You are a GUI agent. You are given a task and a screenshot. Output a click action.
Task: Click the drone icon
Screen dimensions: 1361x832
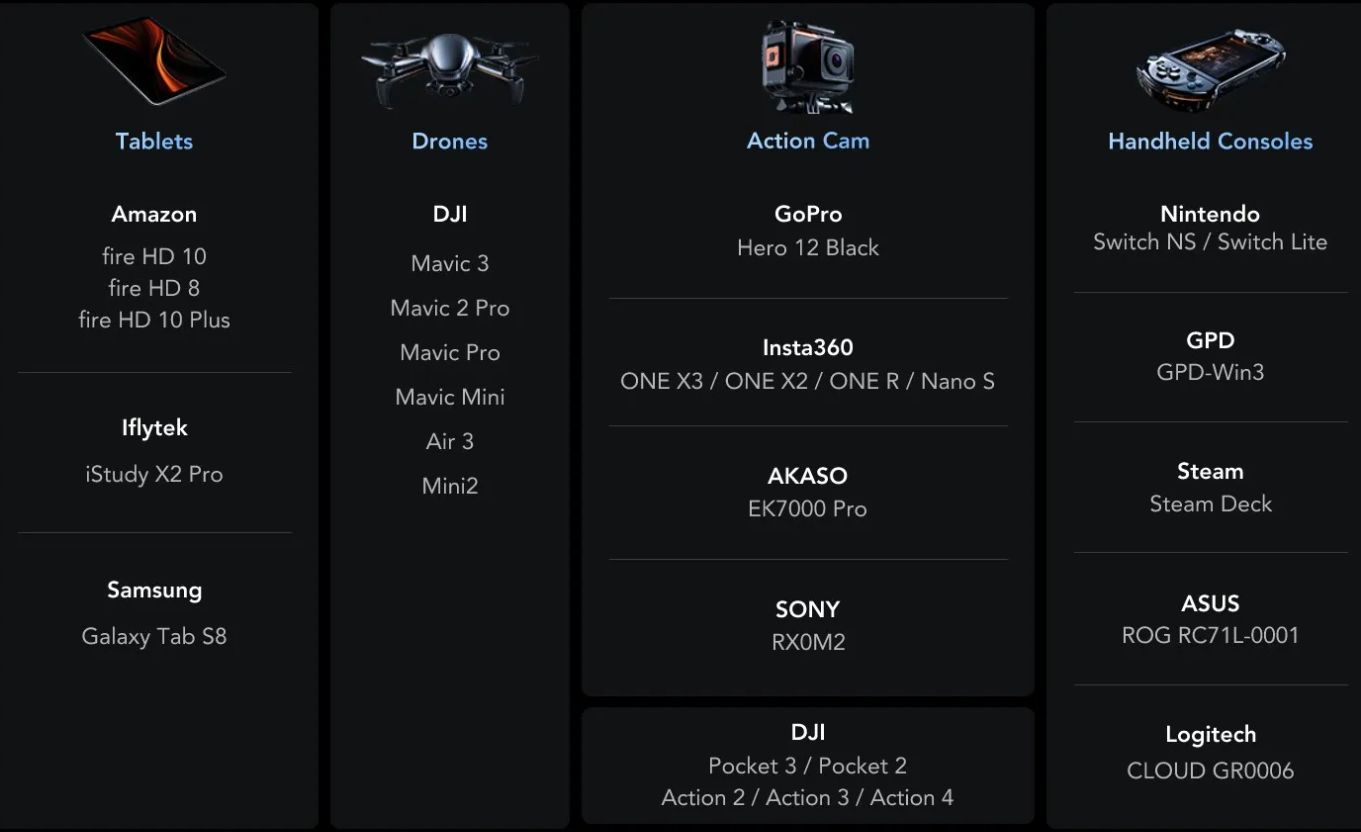(x=449, y=66)
